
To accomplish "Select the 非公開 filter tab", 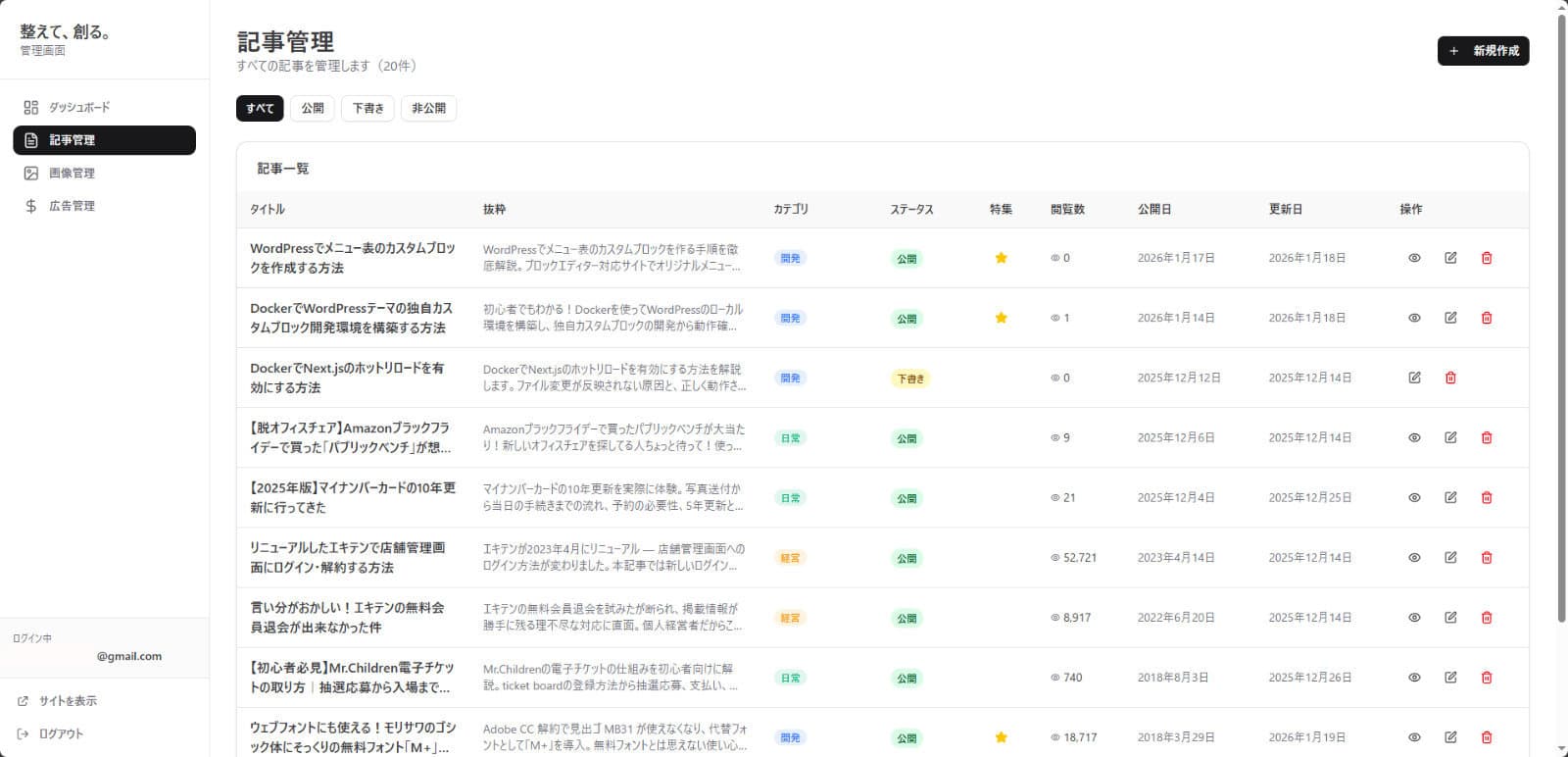I will 428,108.
